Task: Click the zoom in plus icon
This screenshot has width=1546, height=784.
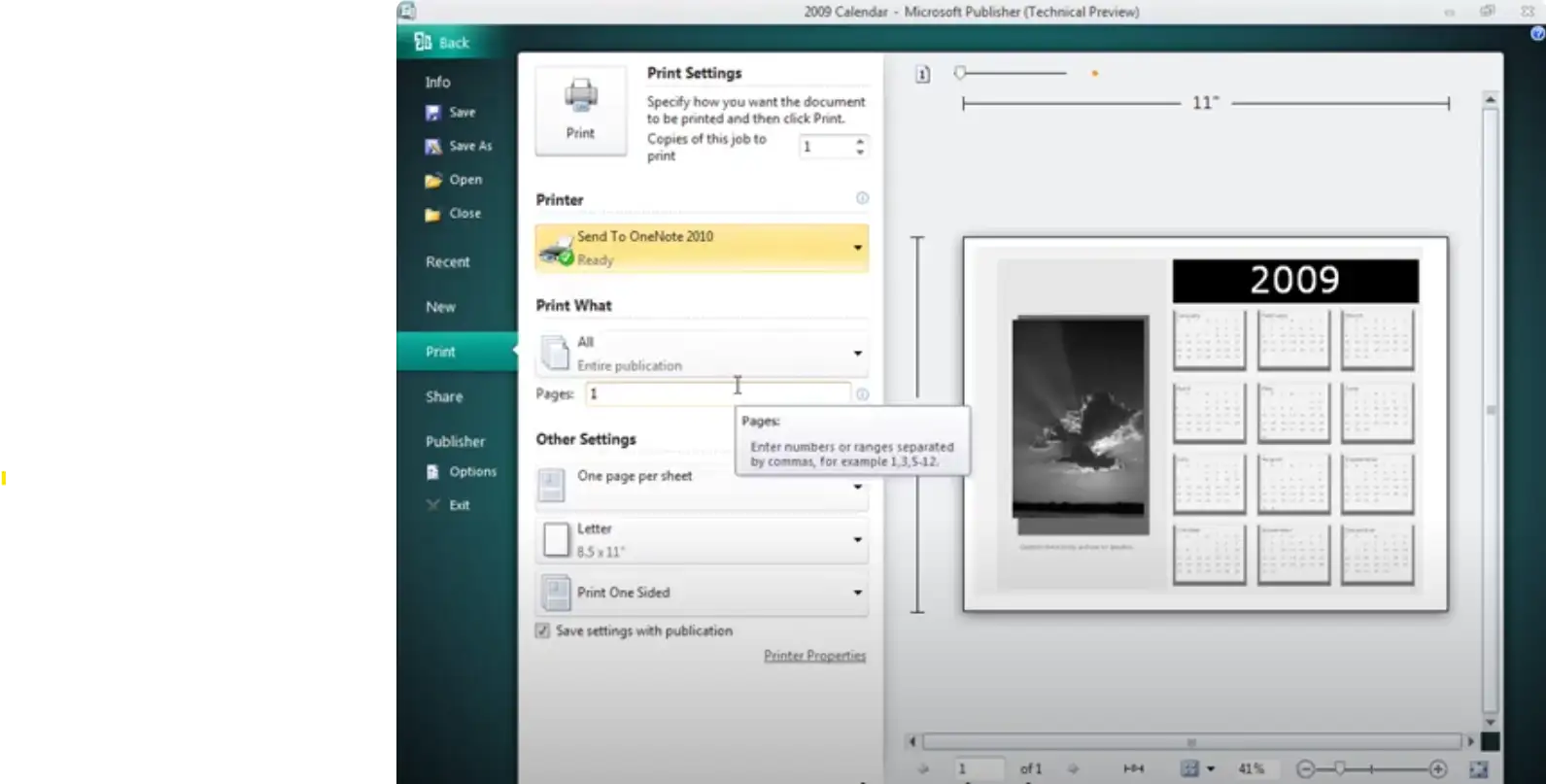Action: (1438, 768)
